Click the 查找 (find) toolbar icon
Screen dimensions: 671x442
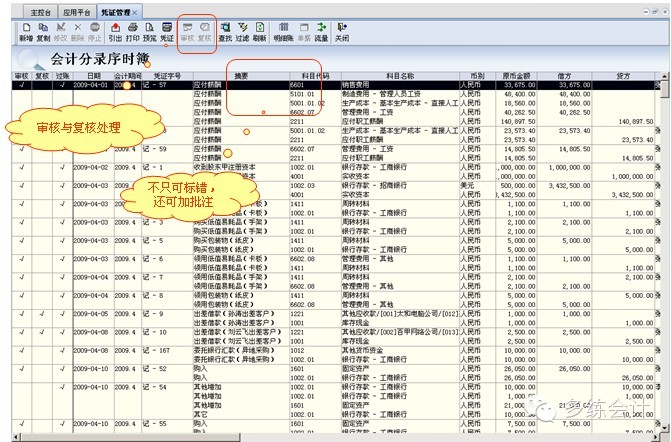(225, 33)
